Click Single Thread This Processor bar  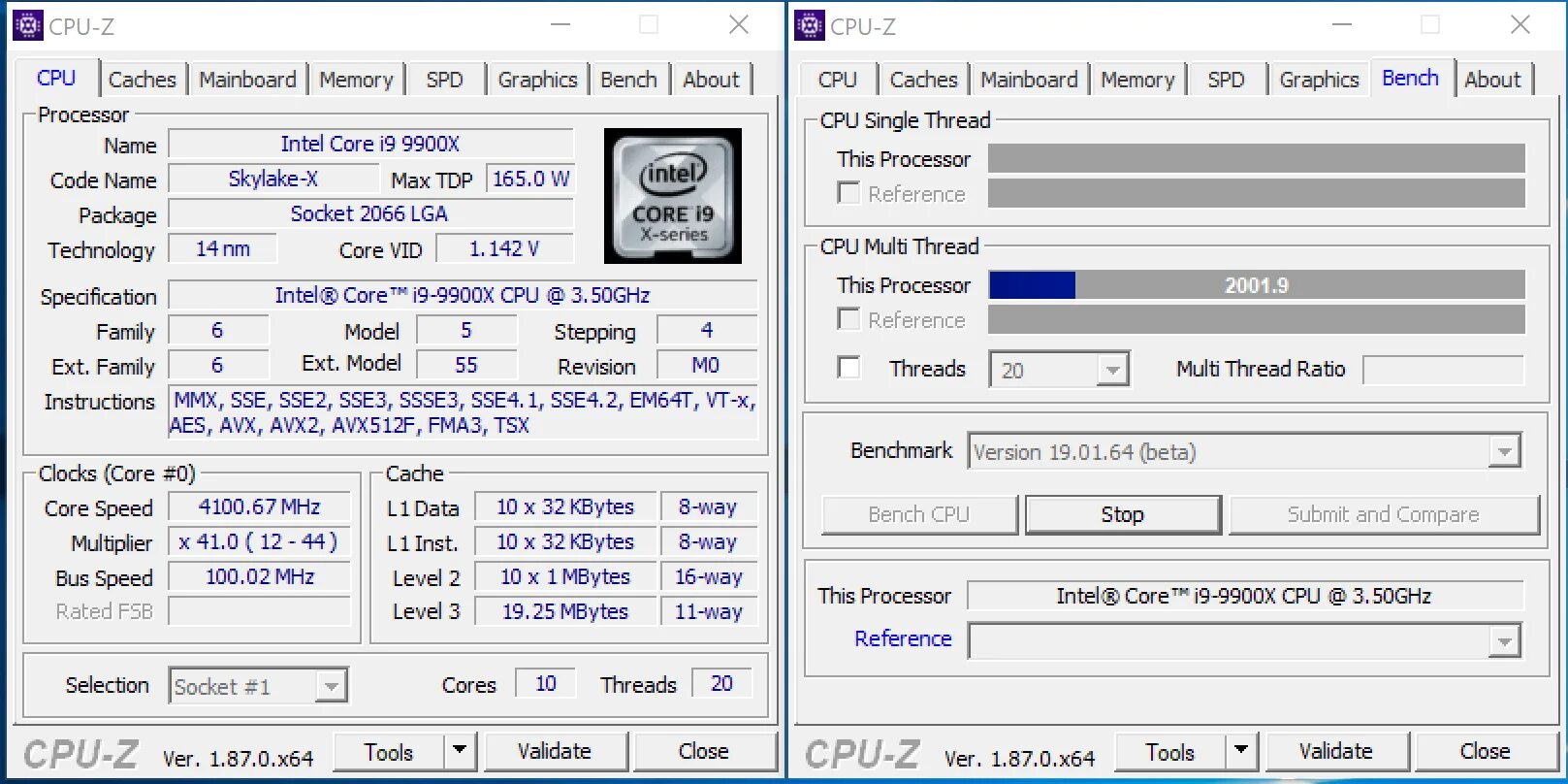pyautogui.click(x=1257, y=158)
